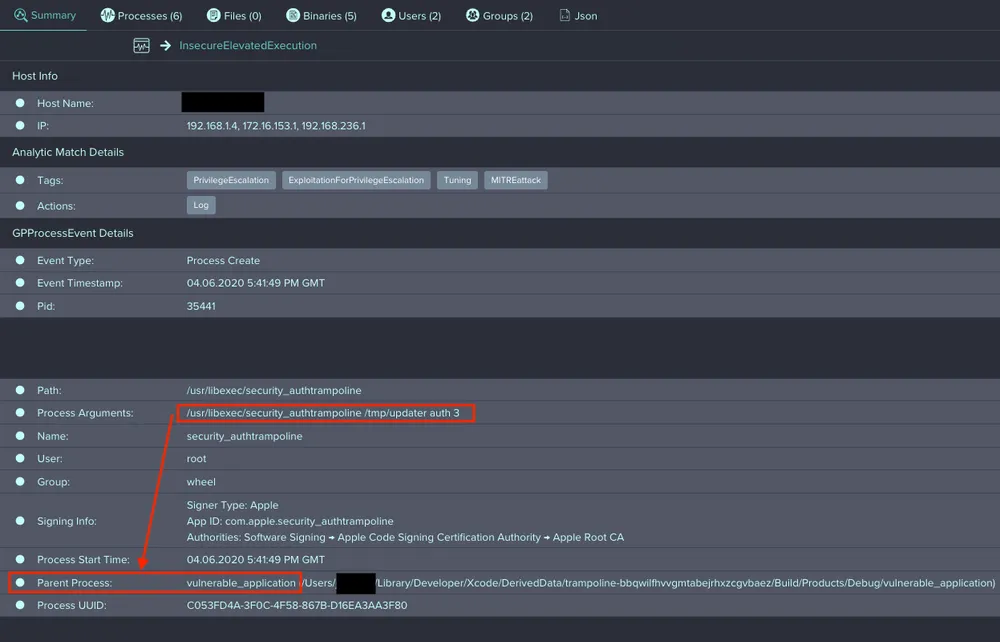Select the pulse icon on the Processes tab
The image size is (1000, 642).
(x=106, y=15)
